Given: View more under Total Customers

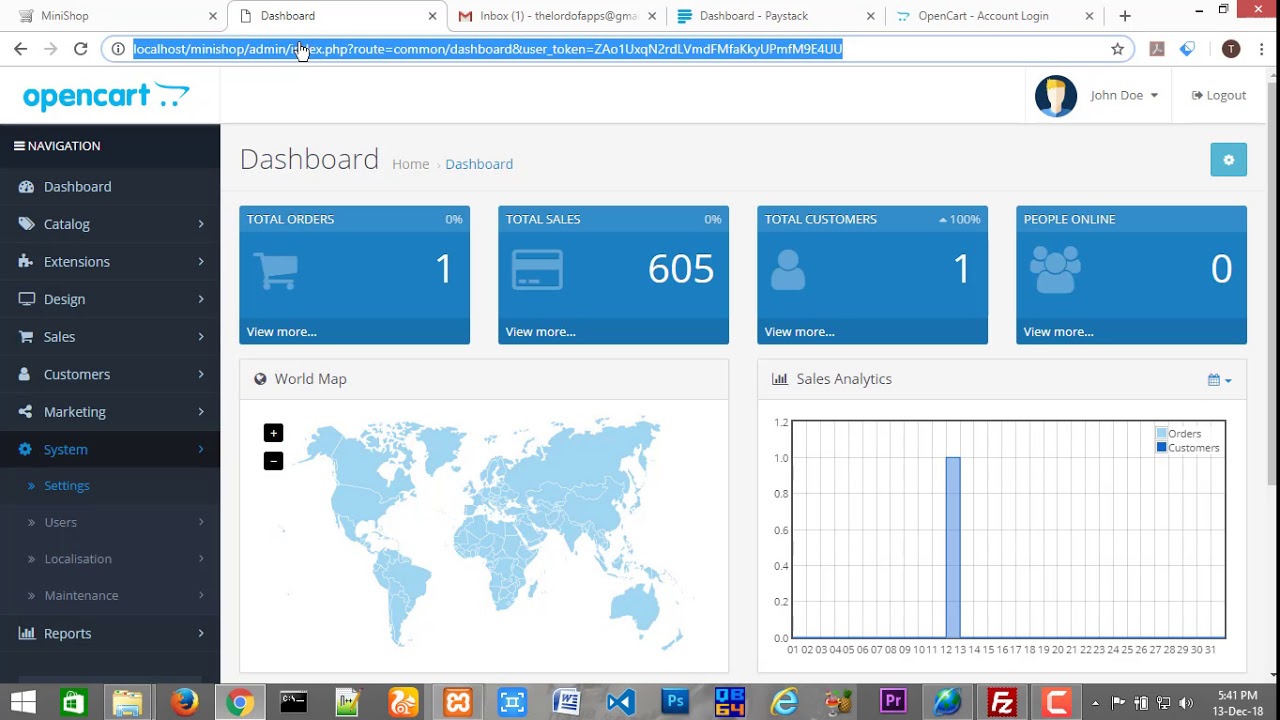Looking at the screenshot, I should [800, 332].
